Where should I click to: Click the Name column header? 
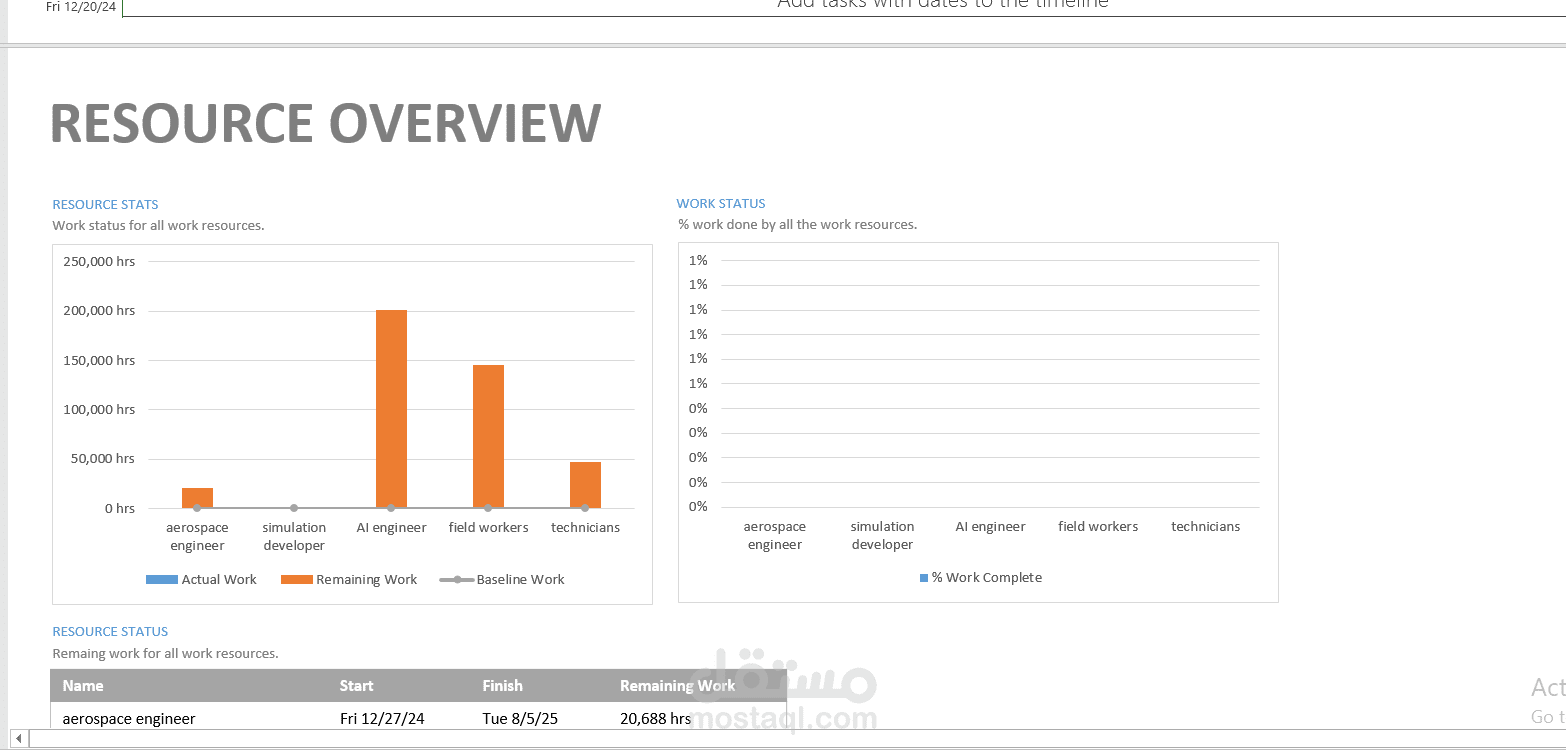click(x=83, y=685)
